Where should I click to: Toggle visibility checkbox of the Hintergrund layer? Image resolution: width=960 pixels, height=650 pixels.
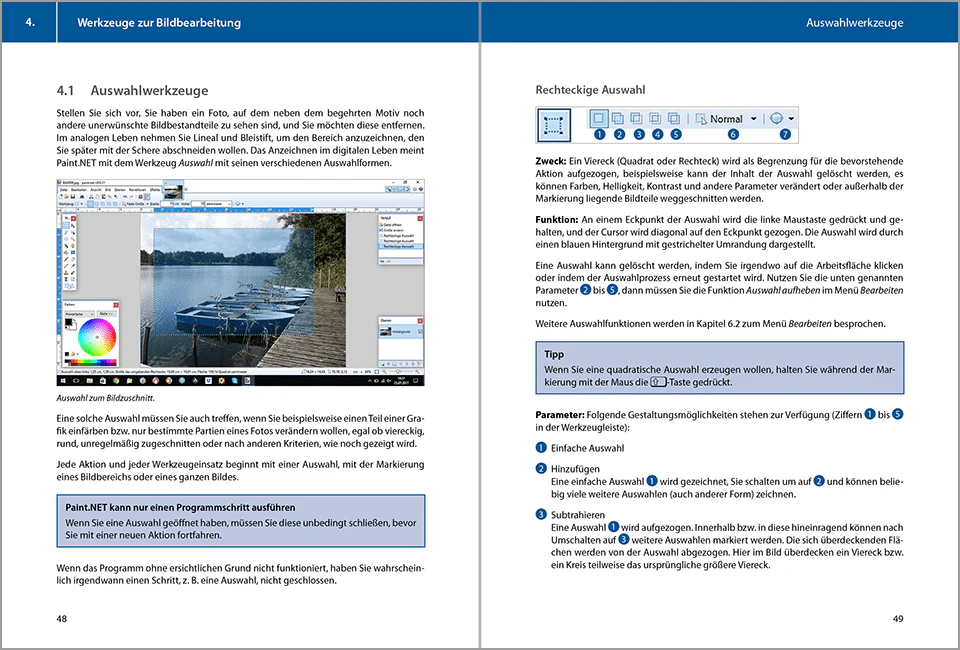(420, 332)
